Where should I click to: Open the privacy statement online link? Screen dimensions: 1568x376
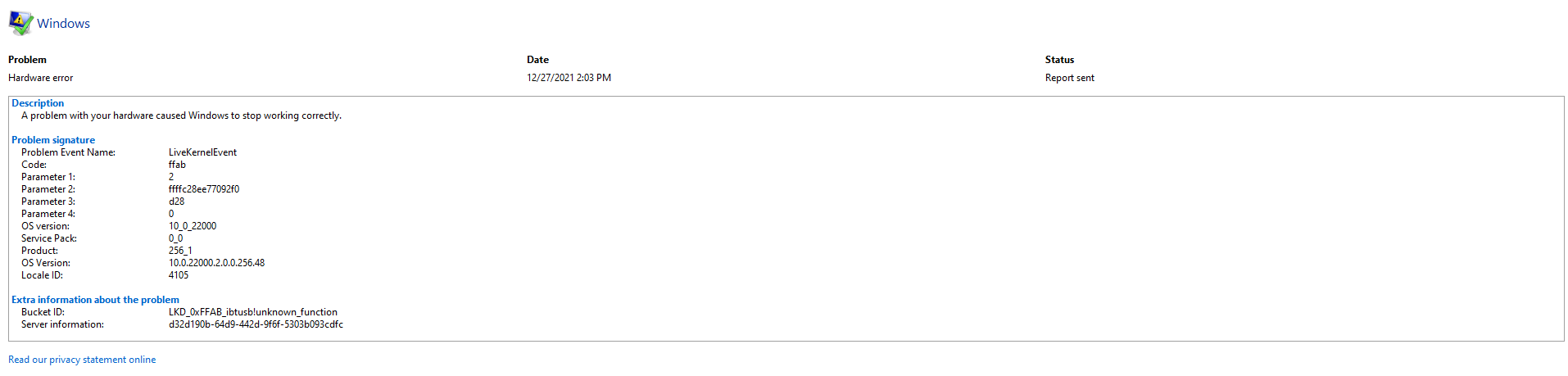(82, 360)
